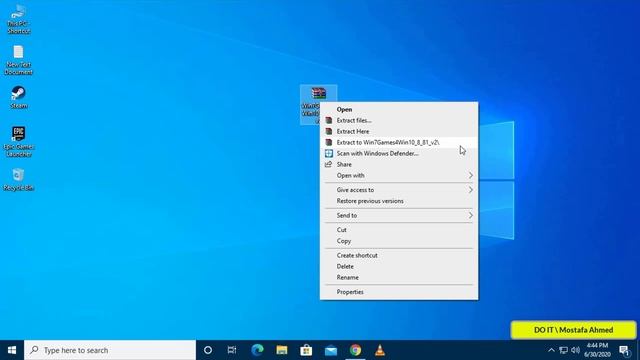The width and height of the screenshot is (640, 360).
Task: Expand the Send to submenu
Action: tap(399, 216)
